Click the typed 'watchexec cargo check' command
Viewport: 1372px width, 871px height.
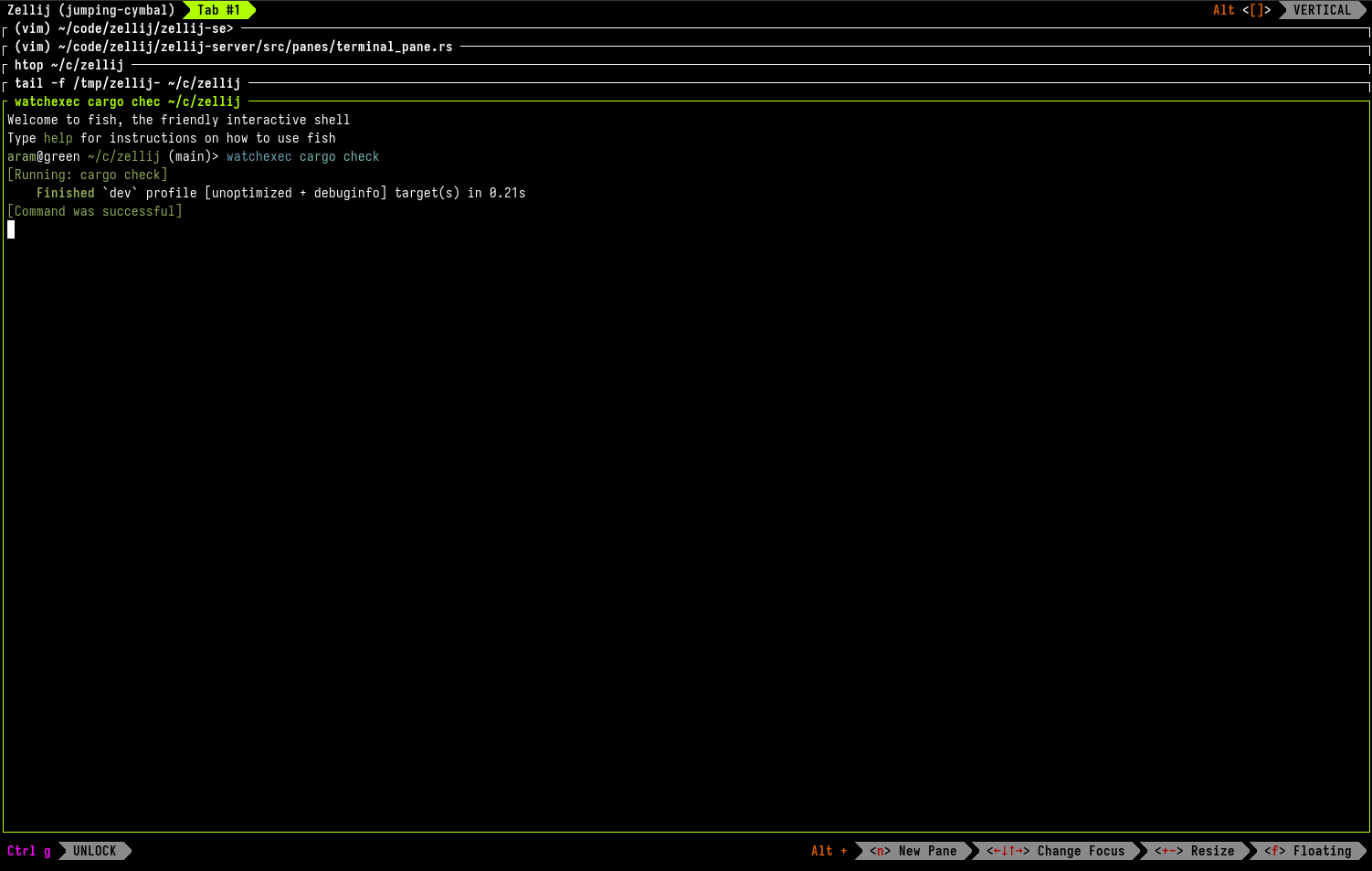tap(303, 156)
